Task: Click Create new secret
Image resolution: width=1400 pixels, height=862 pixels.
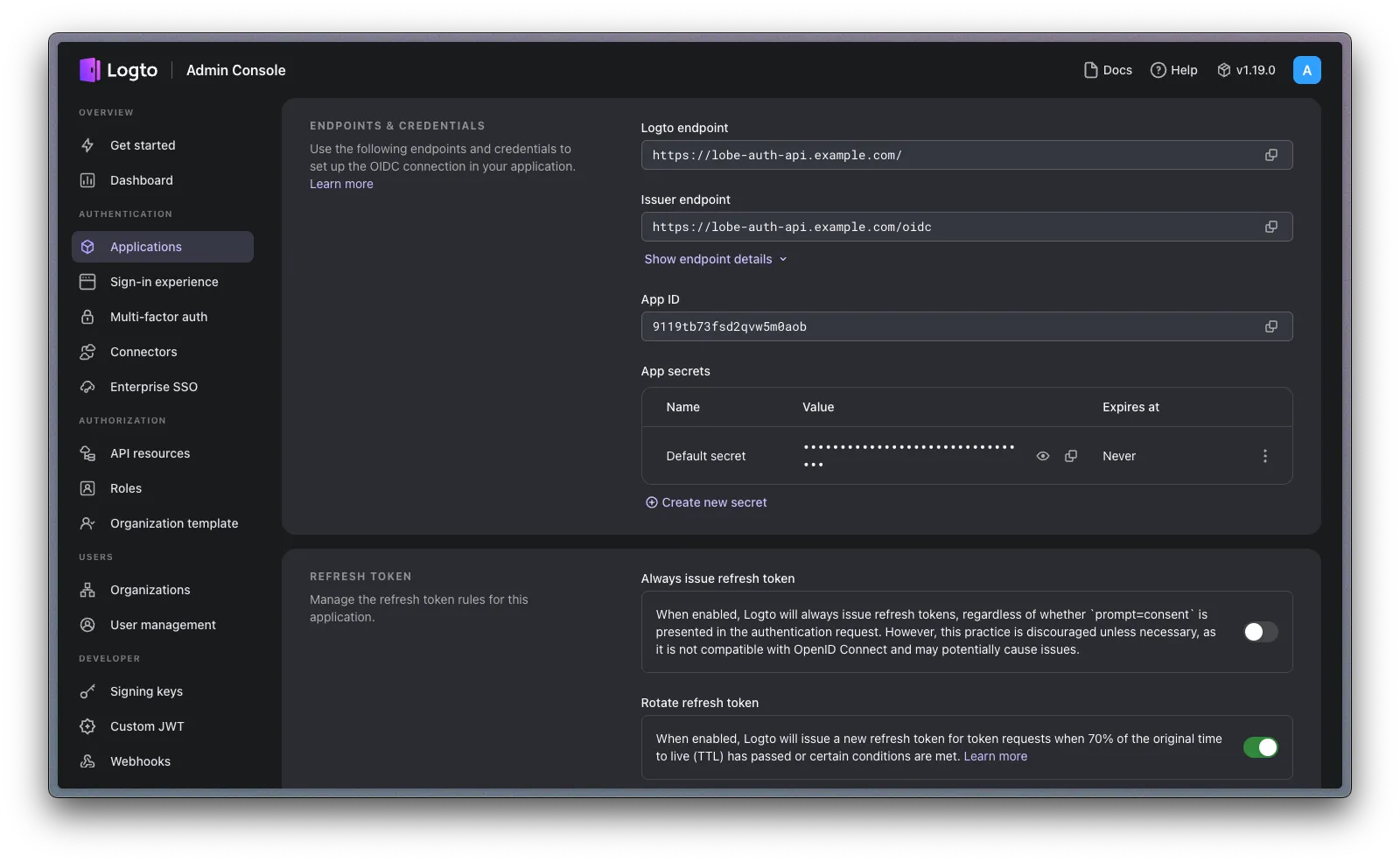Action: click(705, 501)
